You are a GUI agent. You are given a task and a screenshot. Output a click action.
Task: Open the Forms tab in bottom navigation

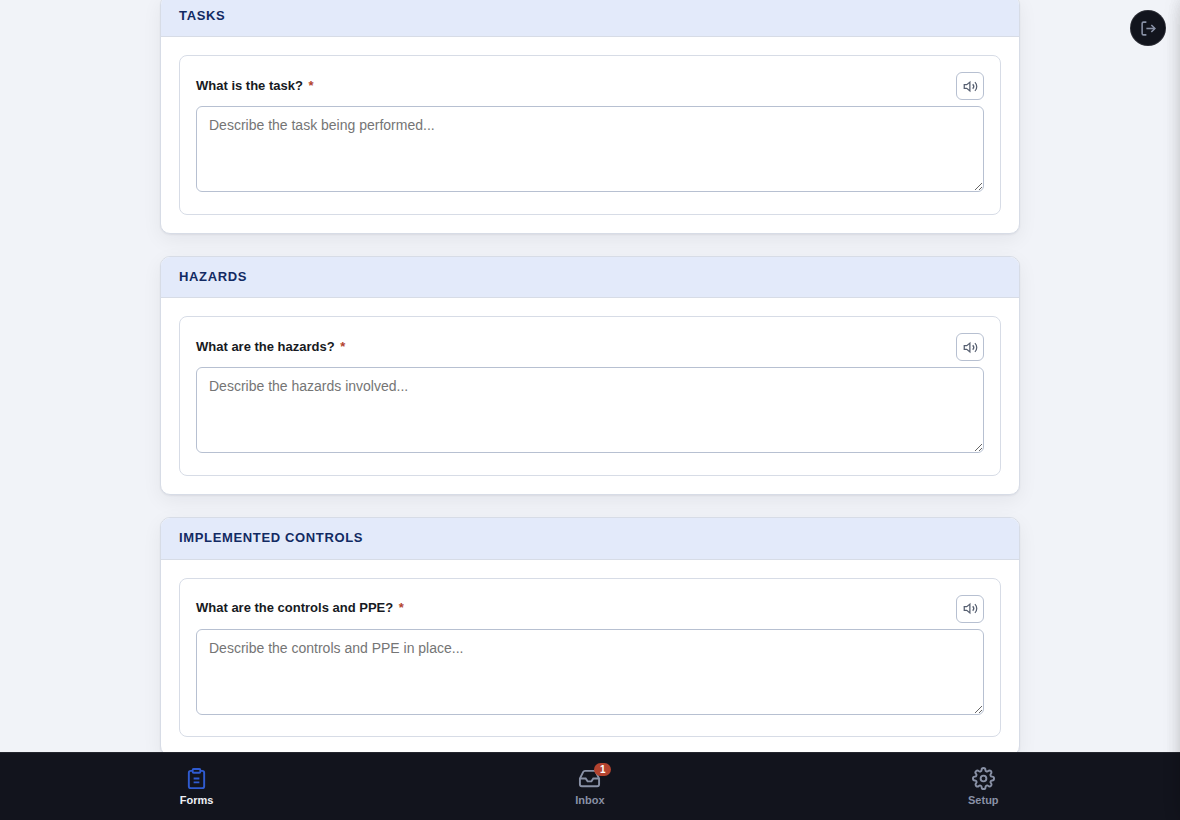(x=196, y=786)
